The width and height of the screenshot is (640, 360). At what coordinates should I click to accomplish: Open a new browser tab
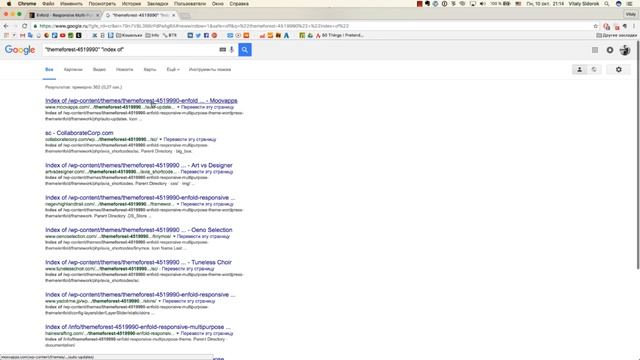185,16
